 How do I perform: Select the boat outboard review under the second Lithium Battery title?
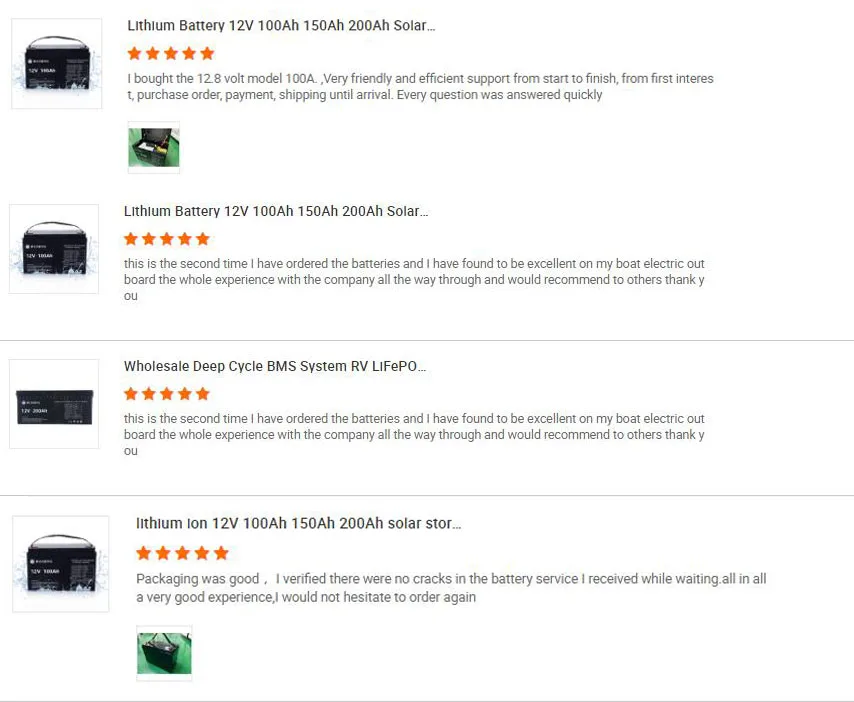[x=414, y=279]
